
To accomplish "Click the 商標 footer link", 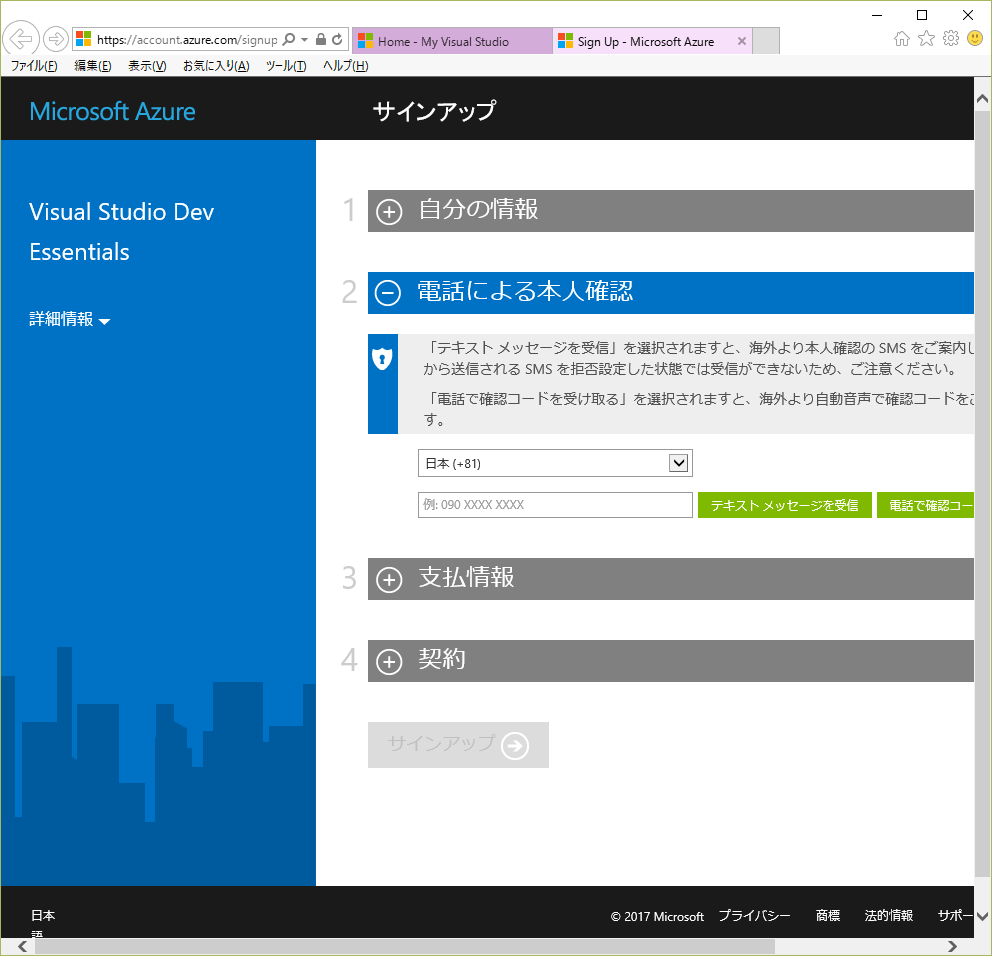I will (x=828, y=916).
